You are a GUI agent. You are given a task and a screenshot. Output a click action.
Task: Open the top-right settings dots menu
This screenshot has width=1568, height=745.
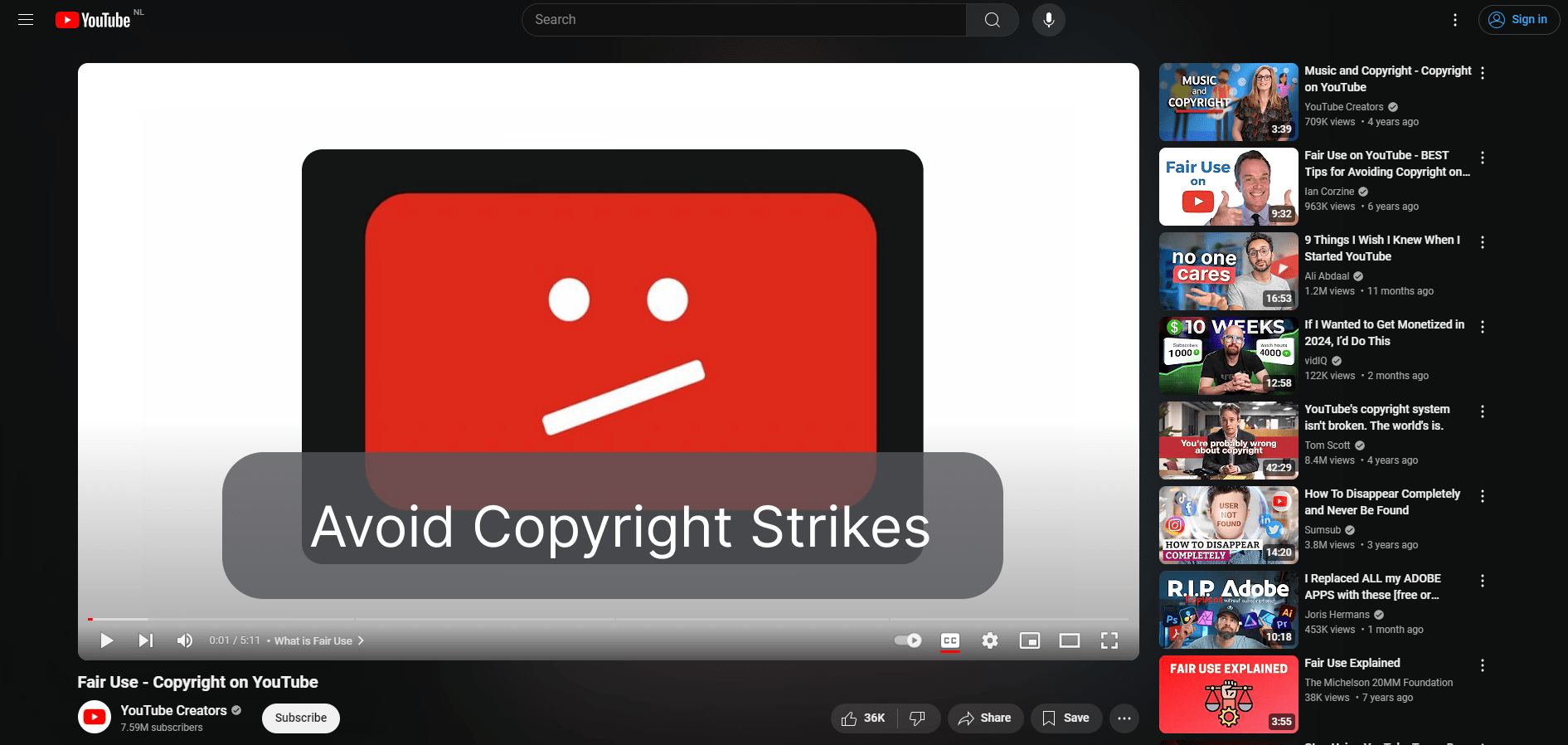[1455, 20]
